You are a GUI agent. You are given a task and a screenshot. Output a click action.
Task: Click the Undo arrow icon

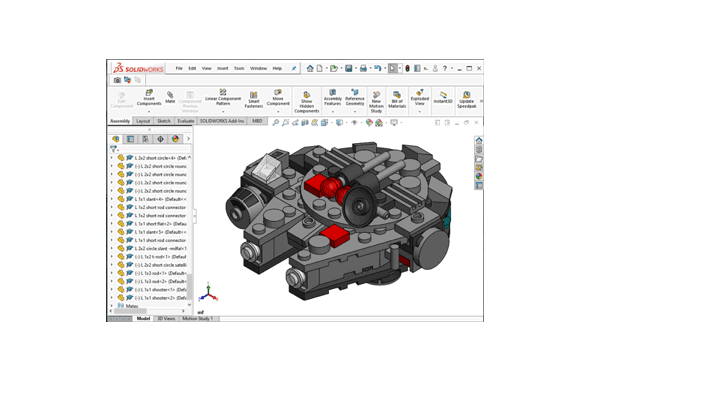[377, 68]
